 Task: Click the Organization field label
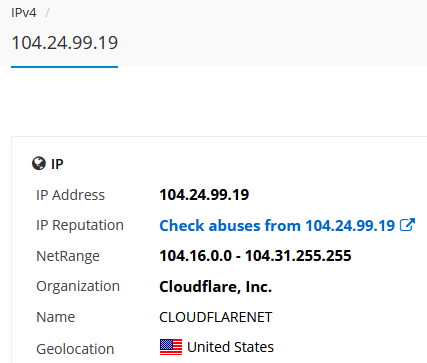[x=78, y=287]
